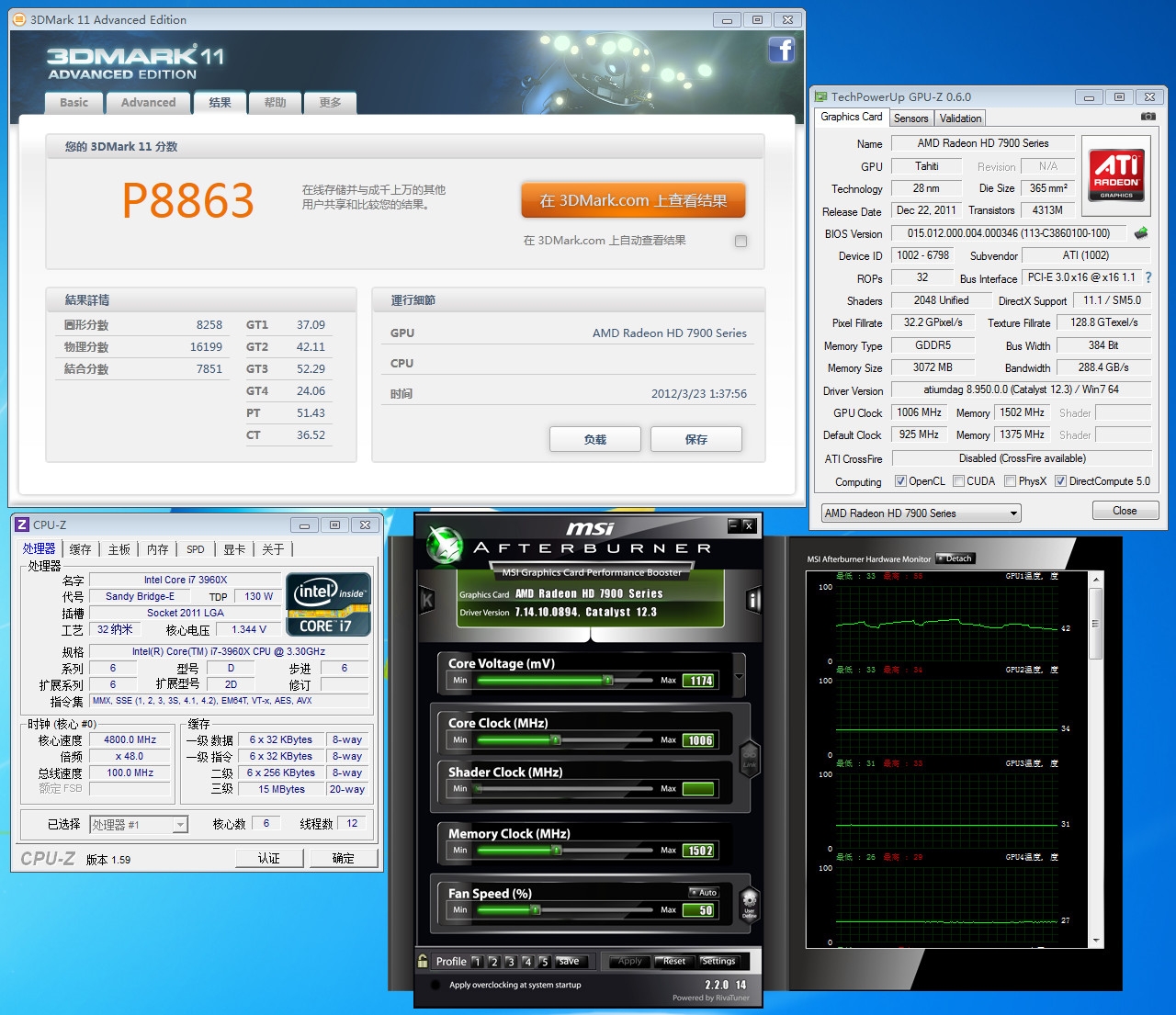Enable automatic result viewing on 3DMark.com checkbox
Image resolution: width=1176 pixels, height=1015 pixels.
tap(741, 241)
